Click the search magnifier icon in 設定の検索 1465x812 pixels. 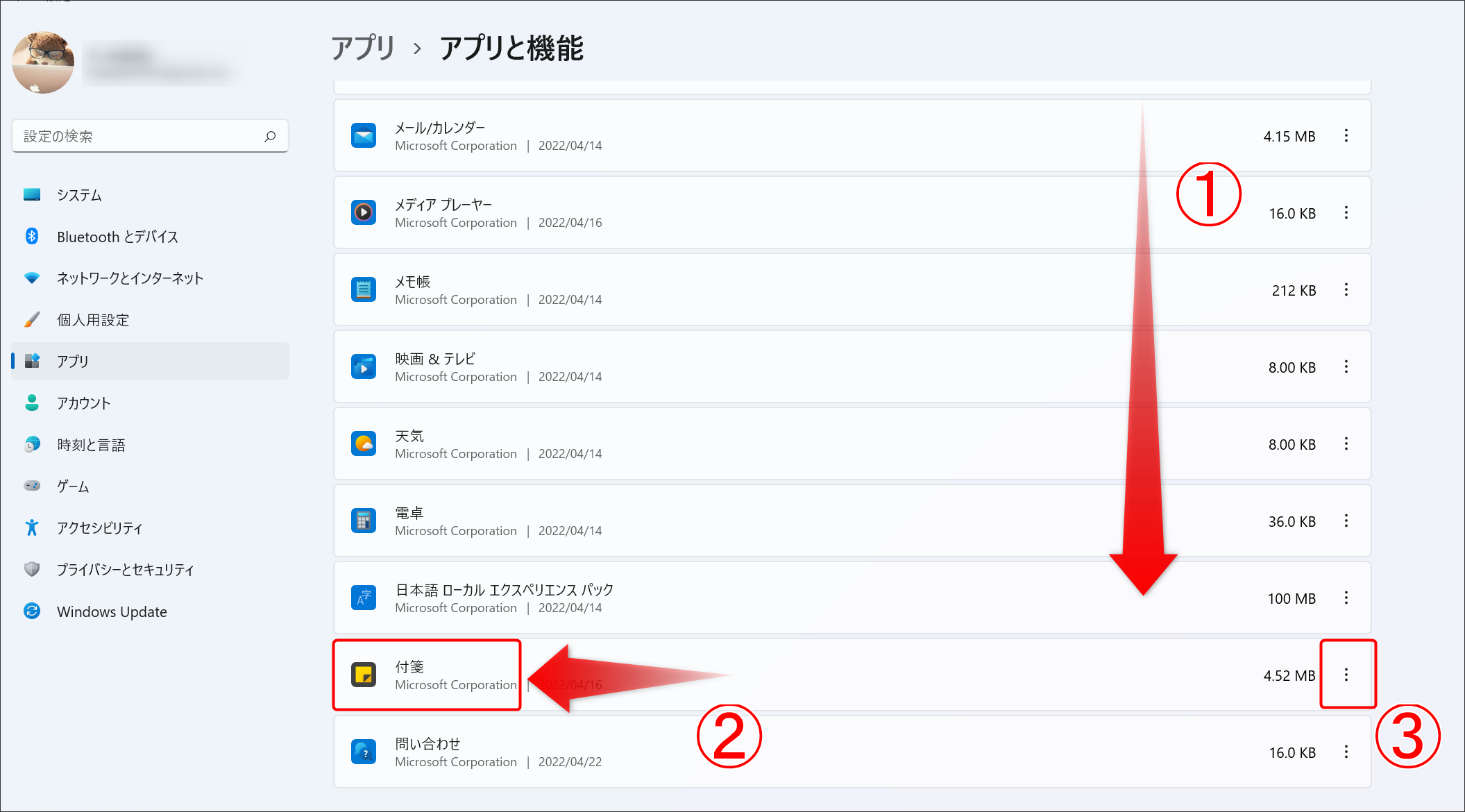click(x=270, y=137)
